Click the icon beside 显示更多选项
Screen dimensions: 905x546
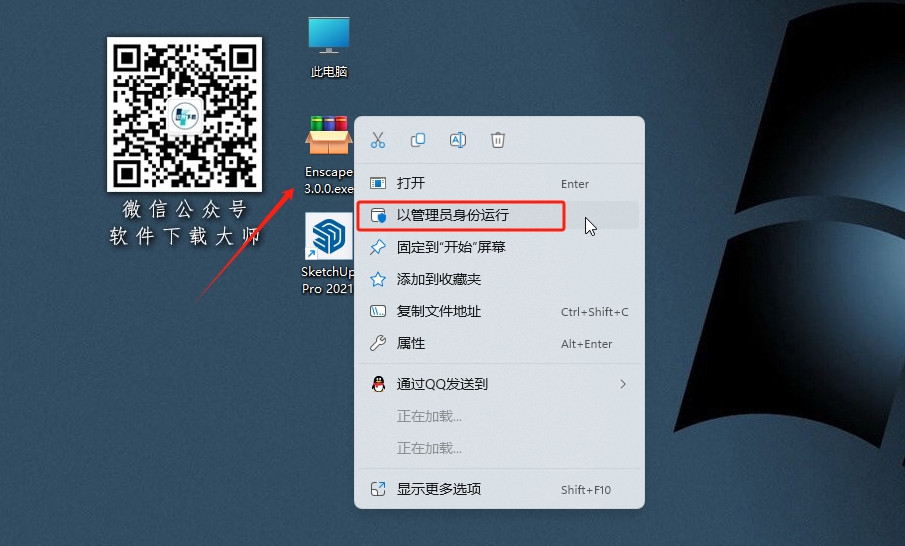pyautogui.click(x=378, y=489)
